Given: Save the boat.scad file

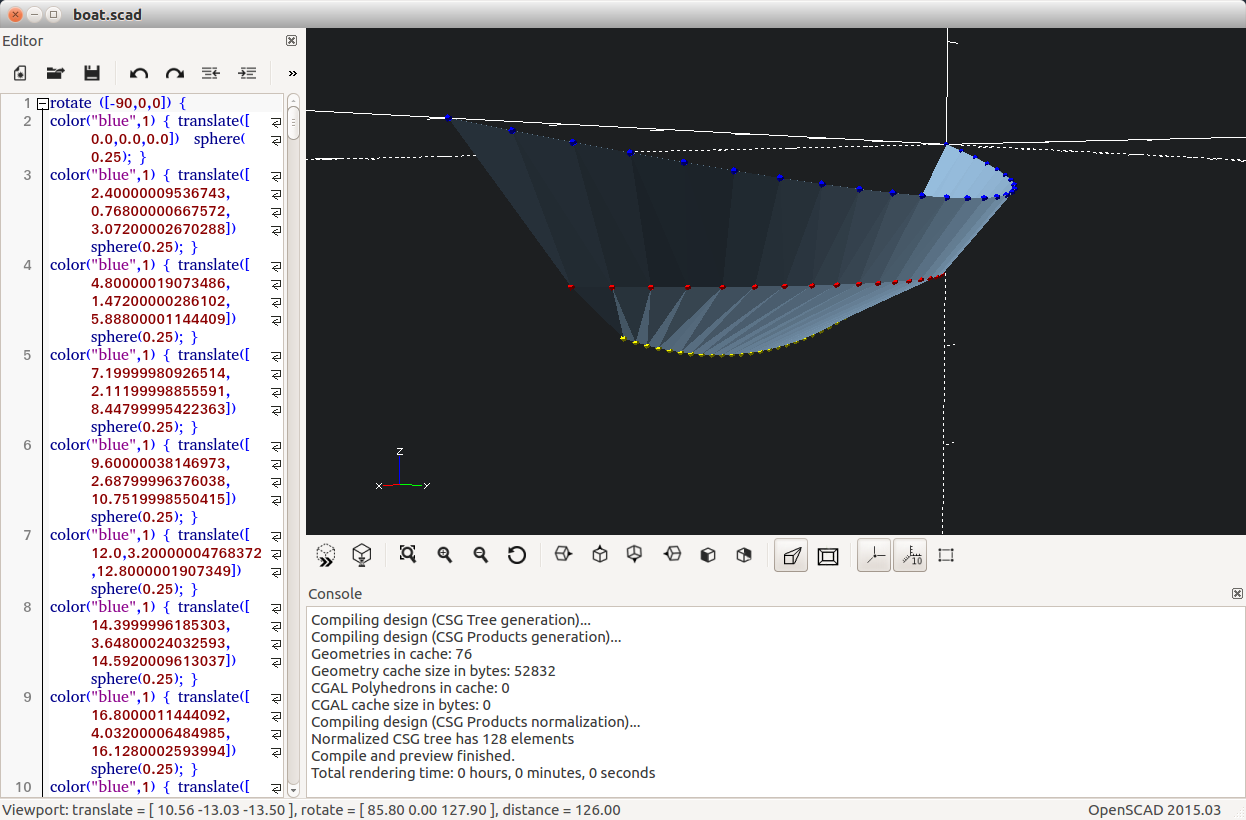Looking at the screenshot, I should point(92,73).
